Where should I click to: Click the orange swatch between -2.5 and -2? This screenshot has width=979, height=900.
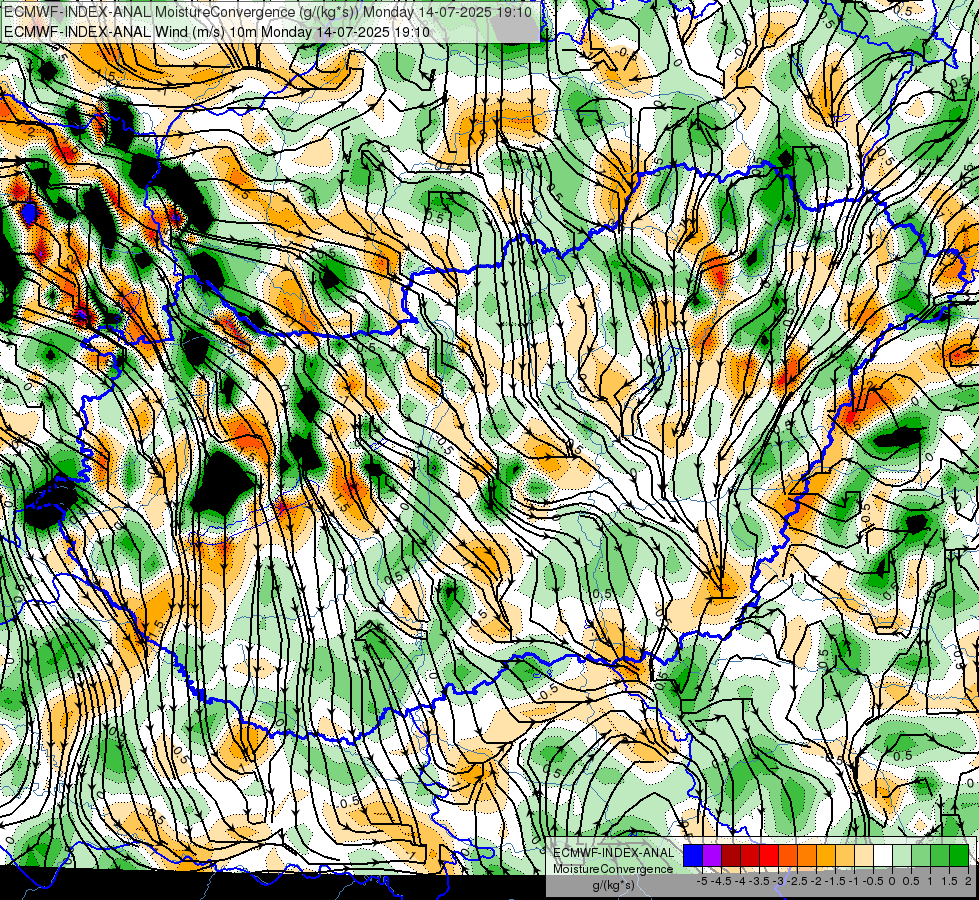pos(807,856)
